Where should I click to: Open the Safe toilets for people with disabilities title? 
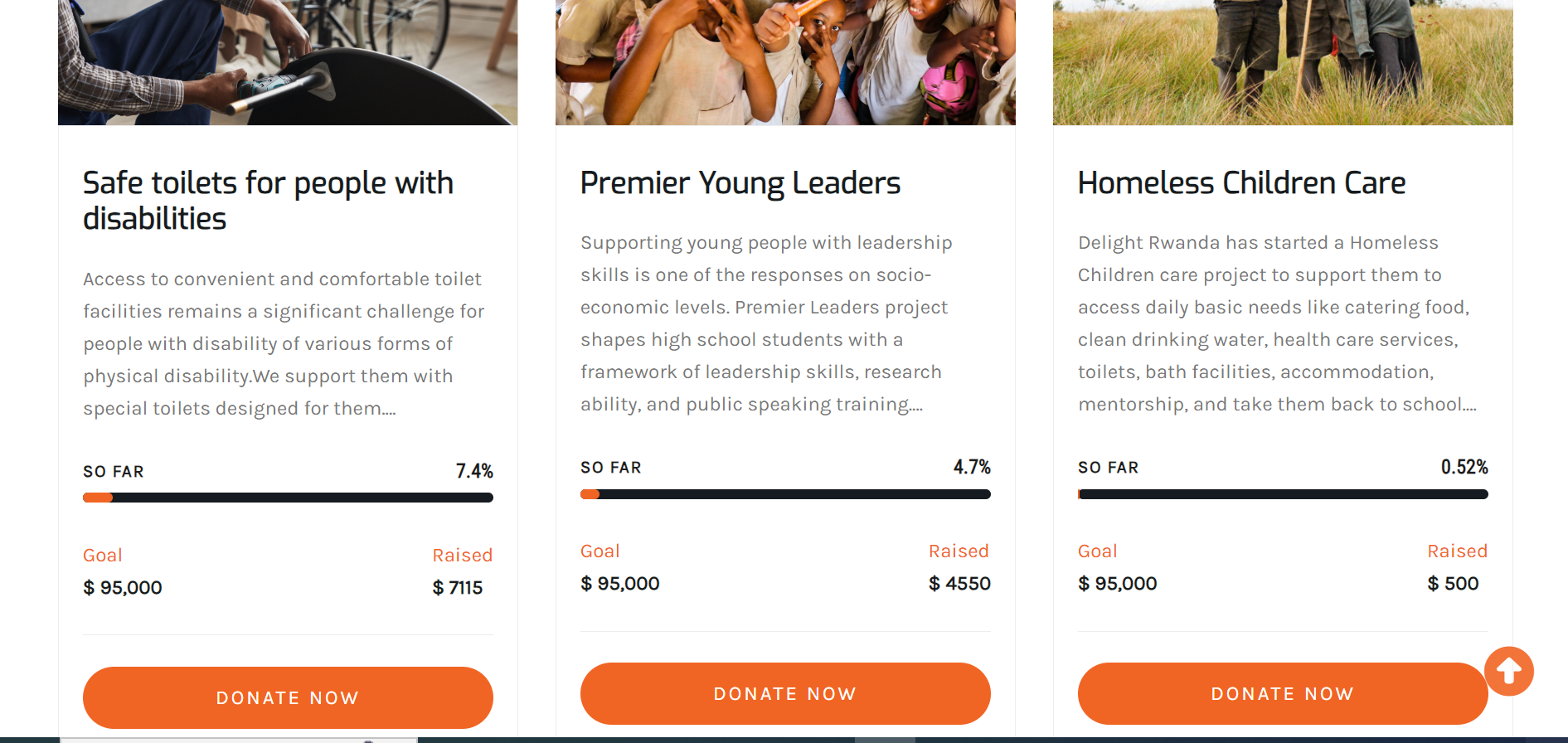268,201
